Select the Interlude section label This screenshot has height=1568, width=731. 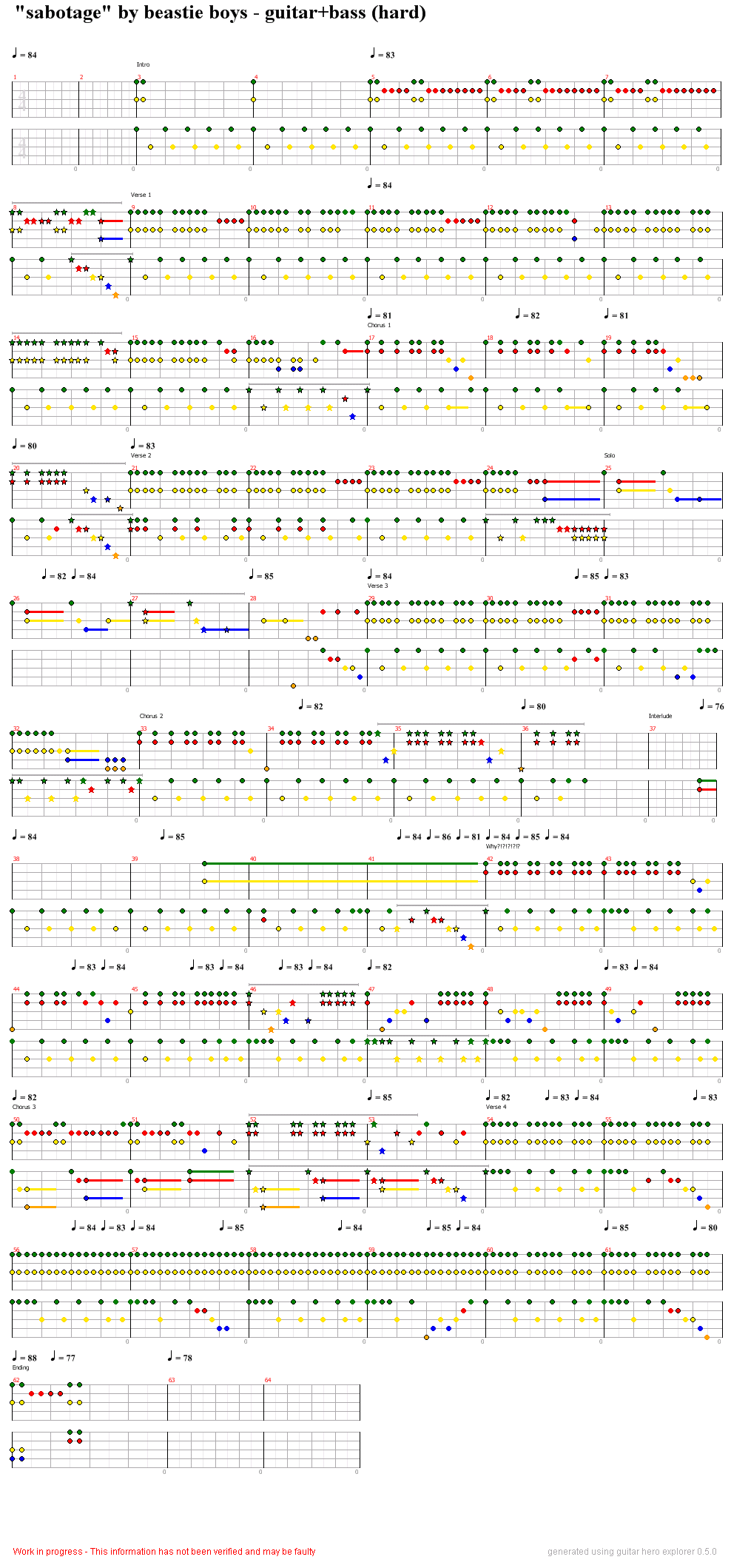660,716
